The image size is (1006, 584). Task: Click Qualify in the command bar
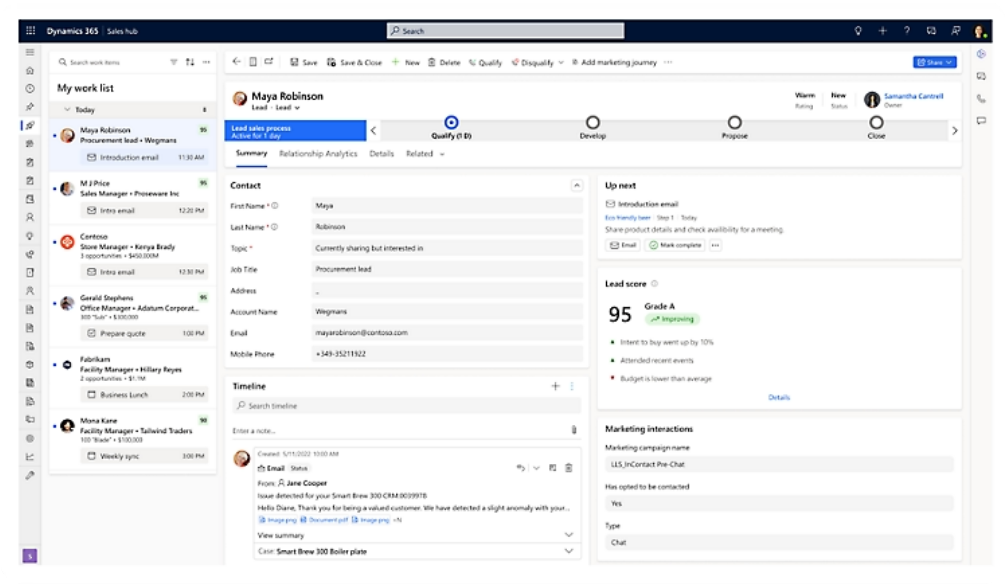tap(485, 62)
